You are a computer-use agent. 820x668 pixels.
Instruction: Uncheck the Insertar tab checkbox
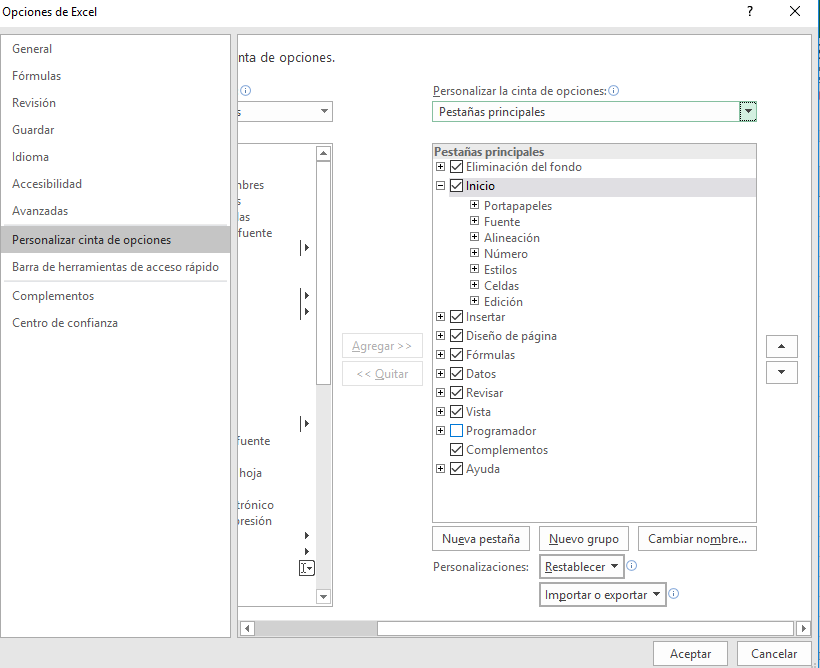(x=457, y=316)
